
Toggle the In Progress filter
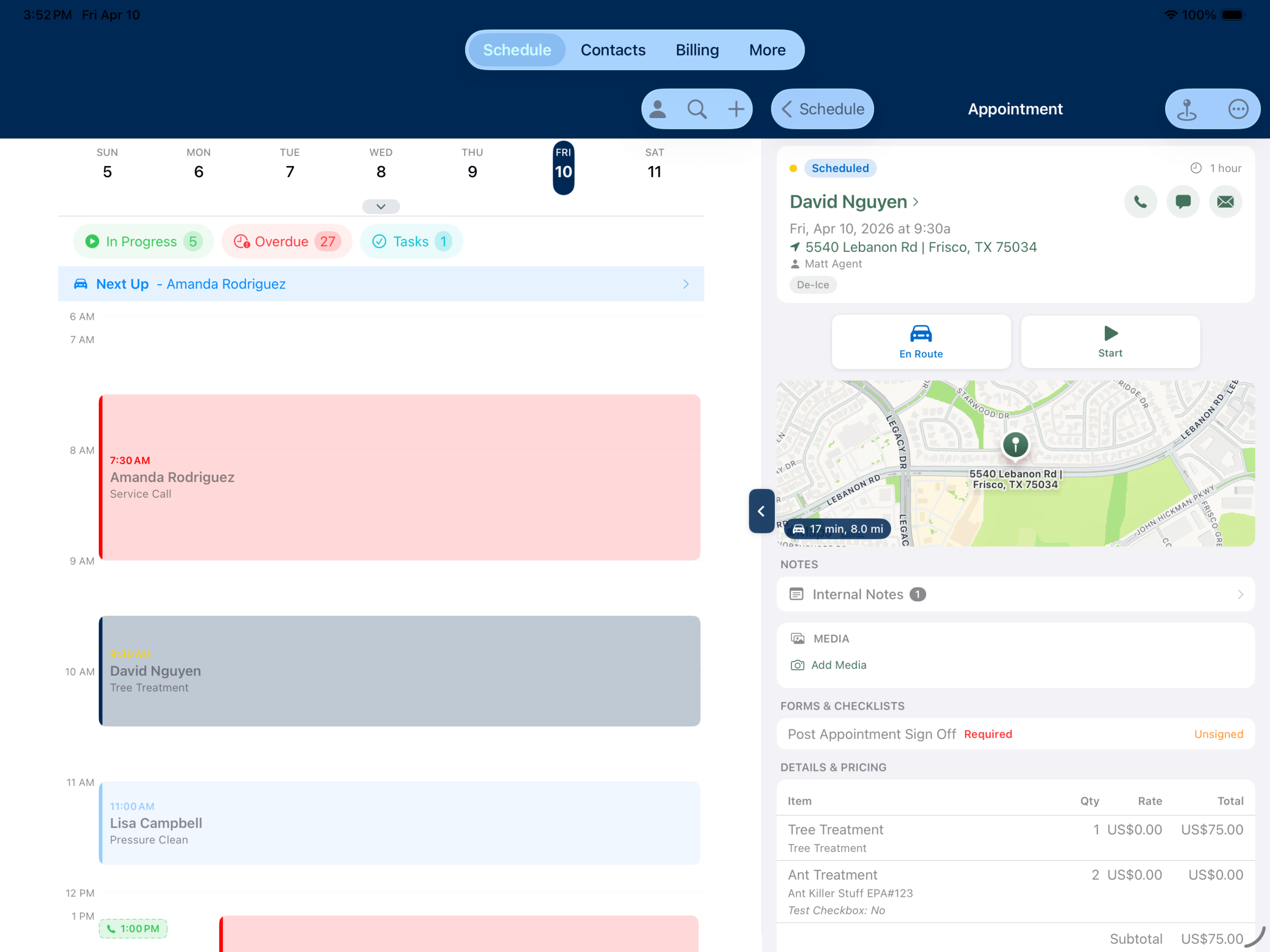coord(143,241)
